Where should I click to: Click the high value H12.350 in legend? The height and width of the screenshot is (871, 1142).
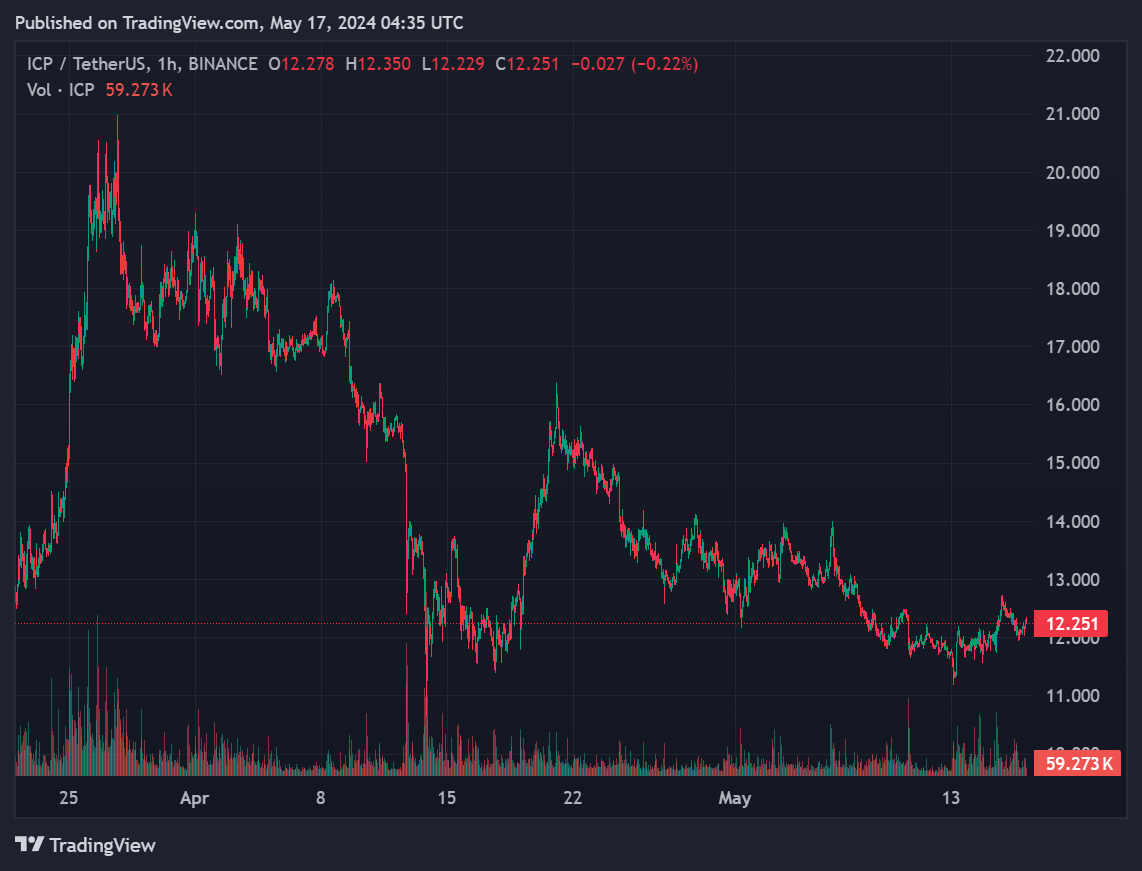click(378, 64)
